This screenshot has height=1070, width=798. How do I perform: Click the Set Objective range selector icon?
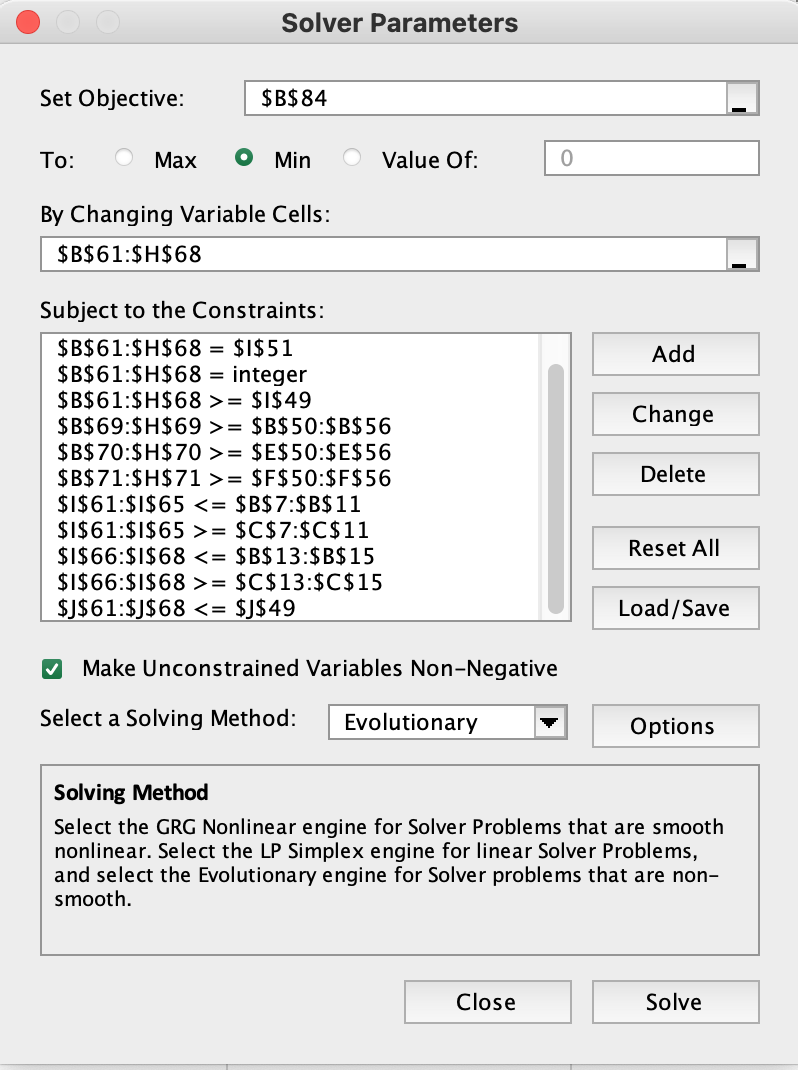[742, 98]
